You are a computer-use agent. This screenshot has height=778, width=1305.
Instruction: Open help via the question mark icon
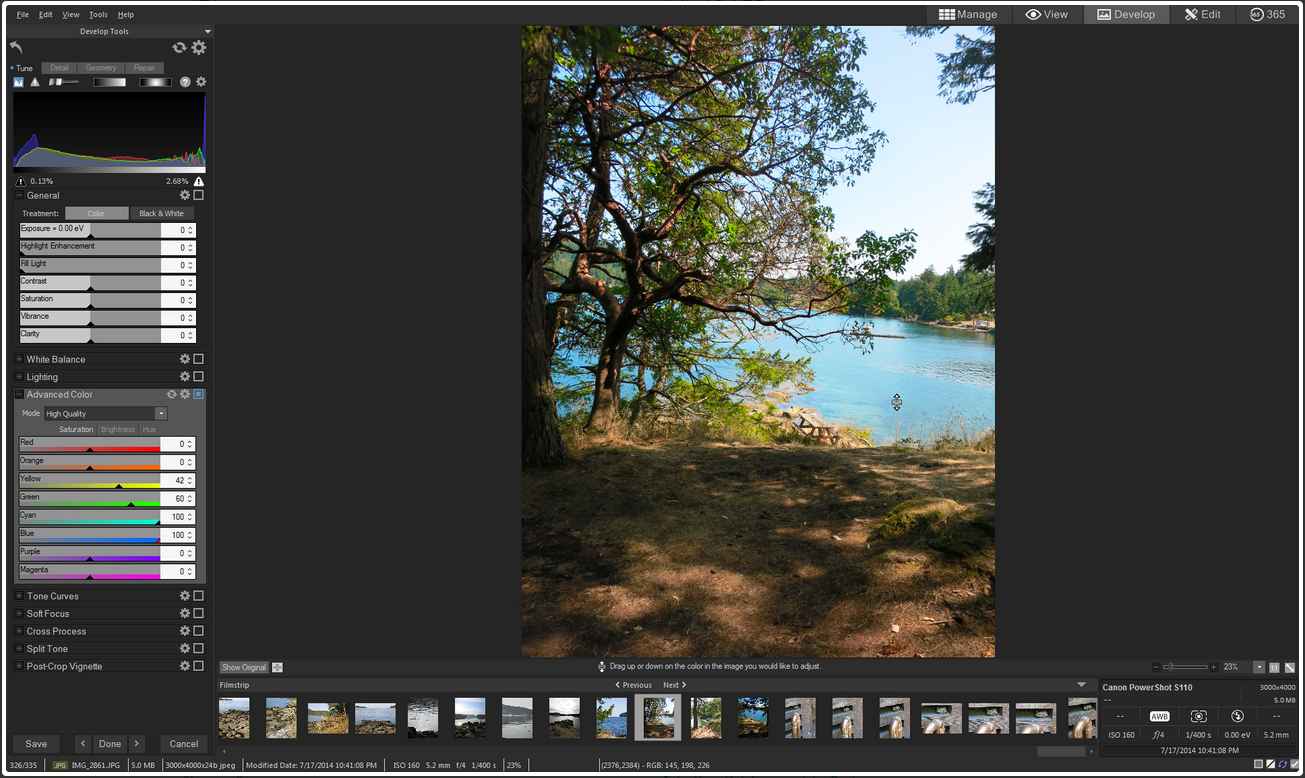(185, 82)
